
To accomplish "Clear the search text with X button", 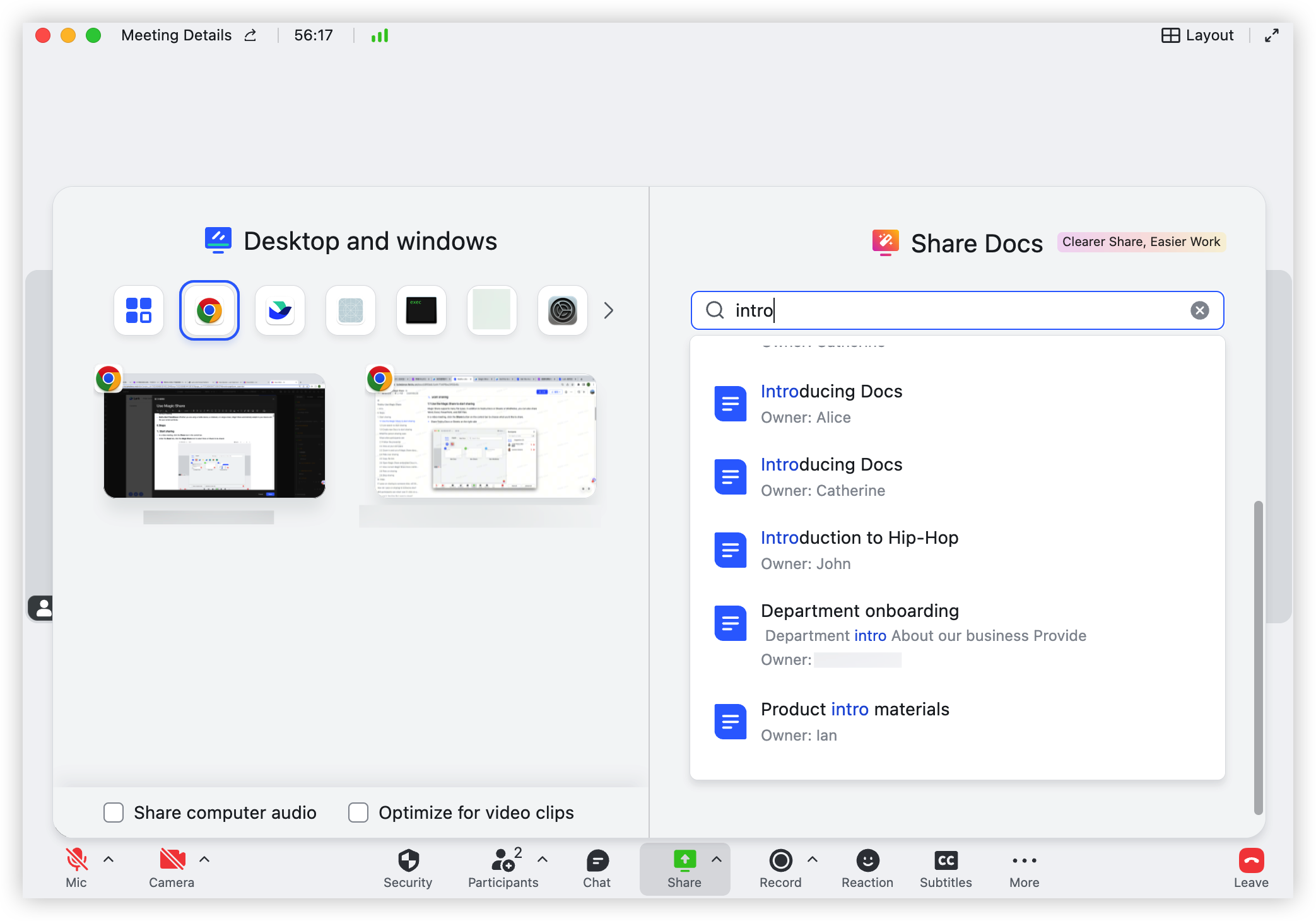I will (x=1200, y=310).
